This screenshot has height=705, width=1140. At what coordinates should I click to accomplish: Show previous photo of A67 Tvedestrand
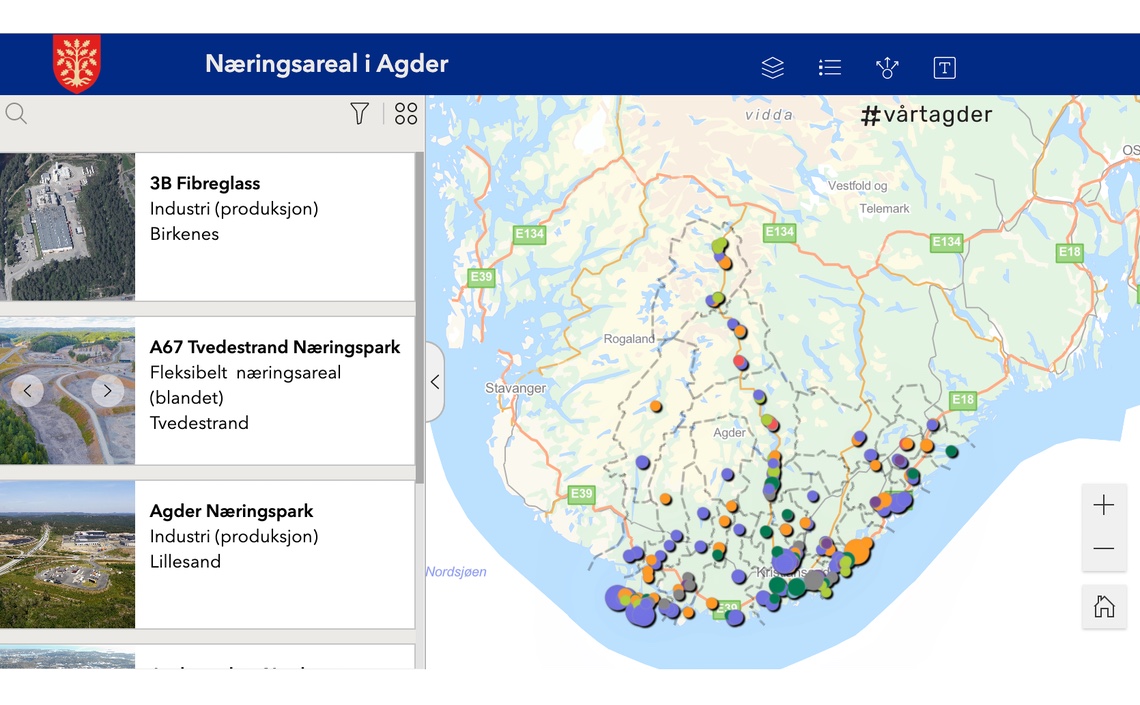click(27, 390)
